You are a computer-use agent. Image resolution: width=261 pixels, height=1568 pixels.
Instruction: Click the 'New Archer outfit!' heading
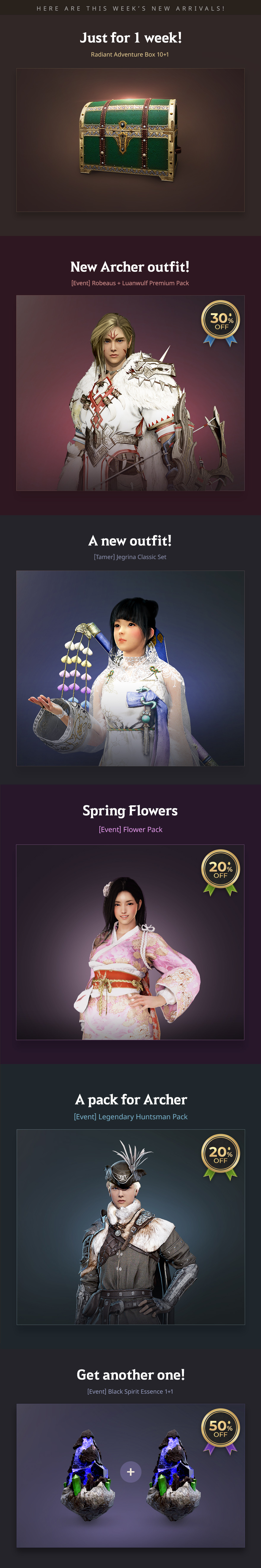[130, 266]
